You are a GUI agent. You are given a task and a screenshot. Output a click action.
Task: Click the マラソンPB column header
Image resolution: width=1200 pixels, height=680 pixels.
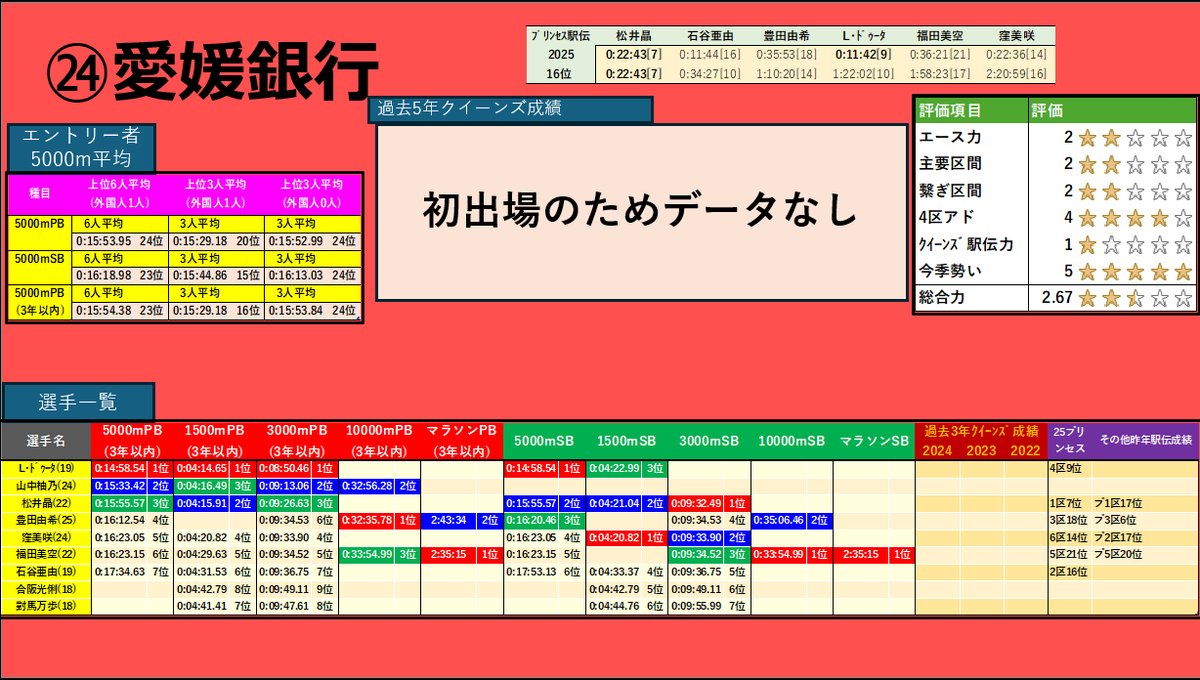pyautogui.click(x=461, y=441)
